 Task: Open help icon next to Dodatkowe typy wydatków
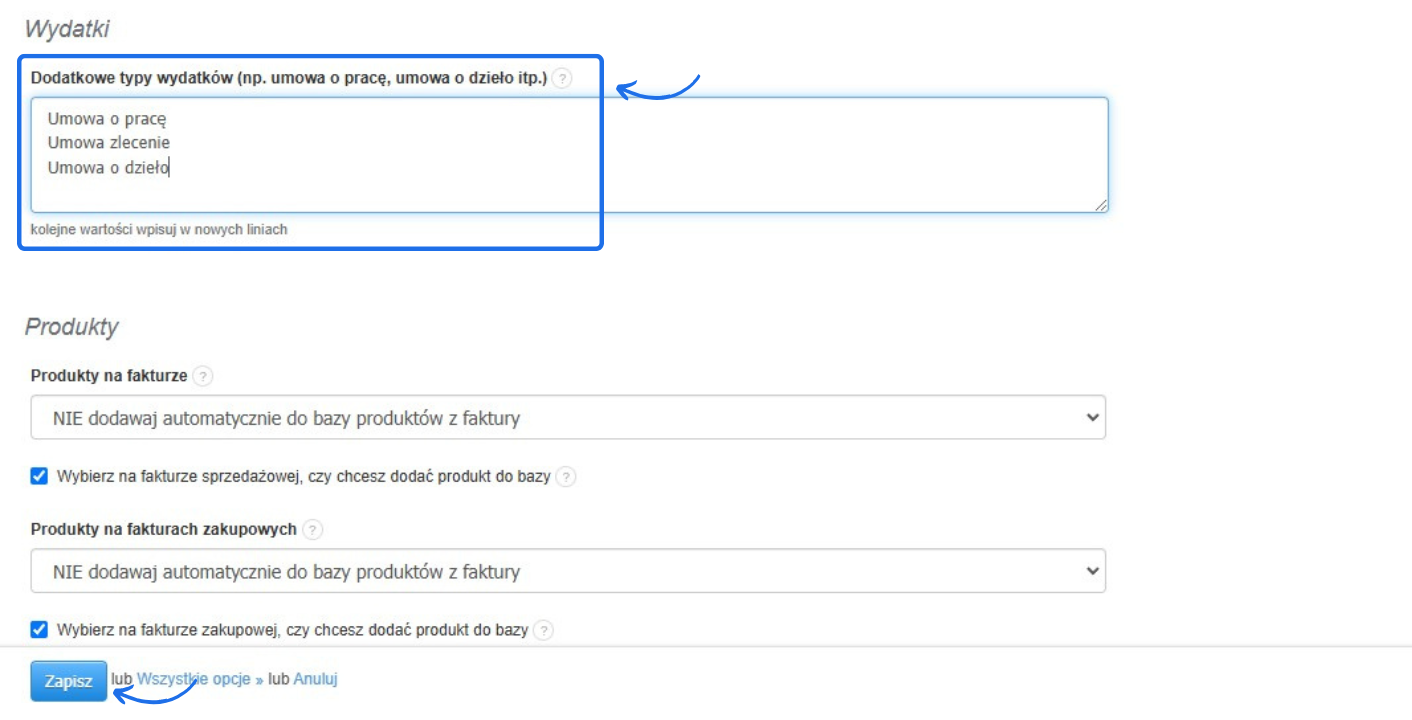pos(562,78)
